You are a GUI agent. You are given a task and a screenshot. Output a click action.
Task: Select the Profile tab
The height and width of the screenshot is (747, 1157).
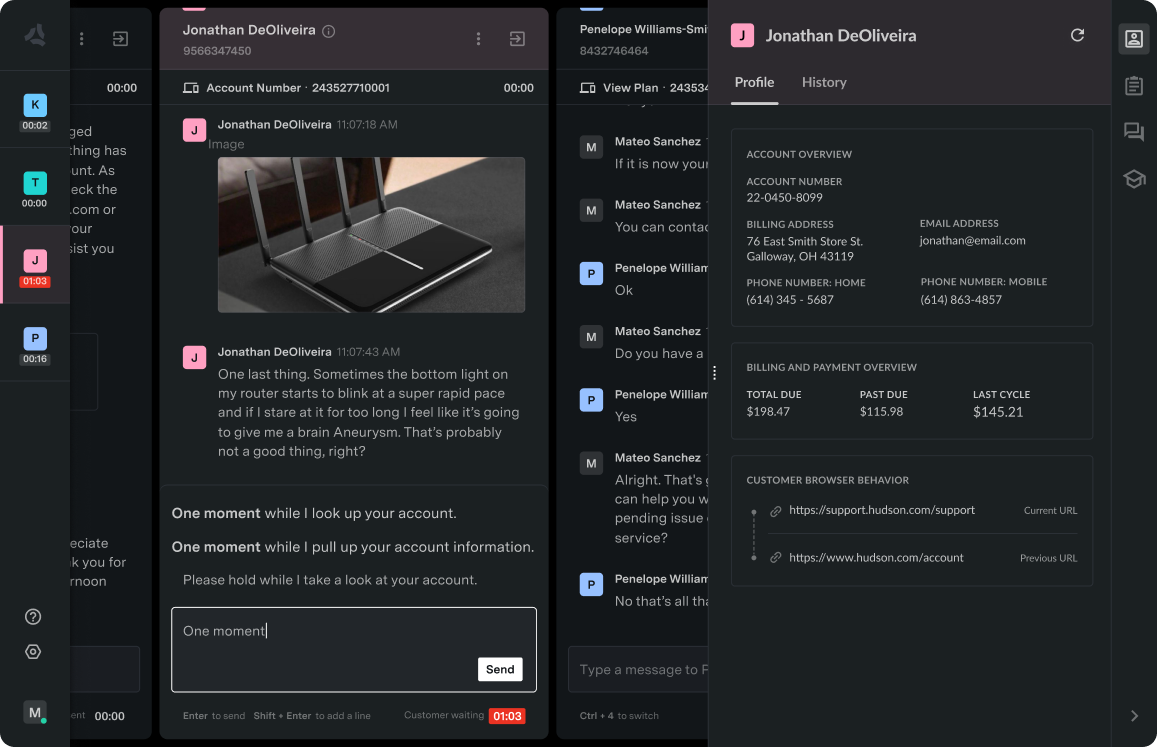click(x=754, y=82)
